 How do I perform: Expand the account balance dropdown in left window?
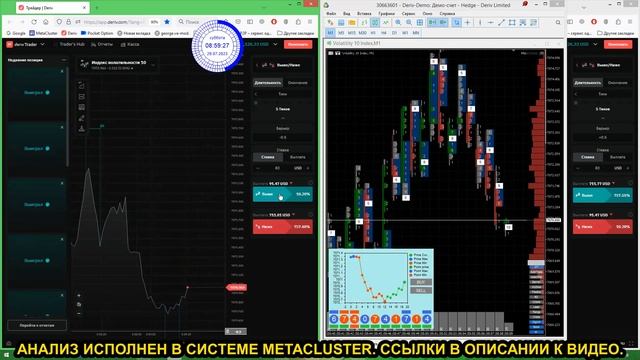coord(276,44)
